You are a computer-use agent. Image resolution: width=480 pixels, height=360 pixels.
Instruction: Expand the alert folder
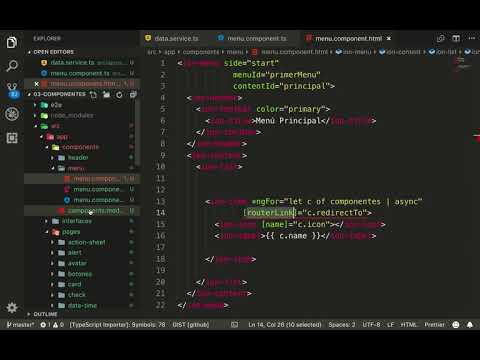(x=74, y=253)
